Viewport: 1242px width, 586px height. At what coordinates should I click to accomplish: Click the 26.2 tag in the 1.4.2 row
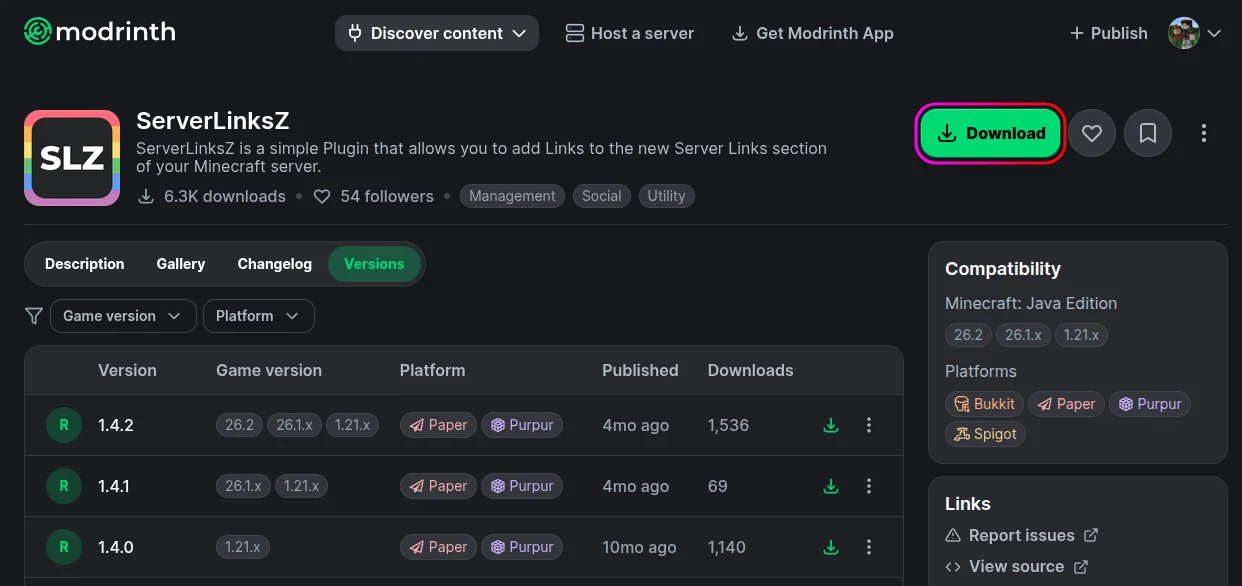click(239, 425)
